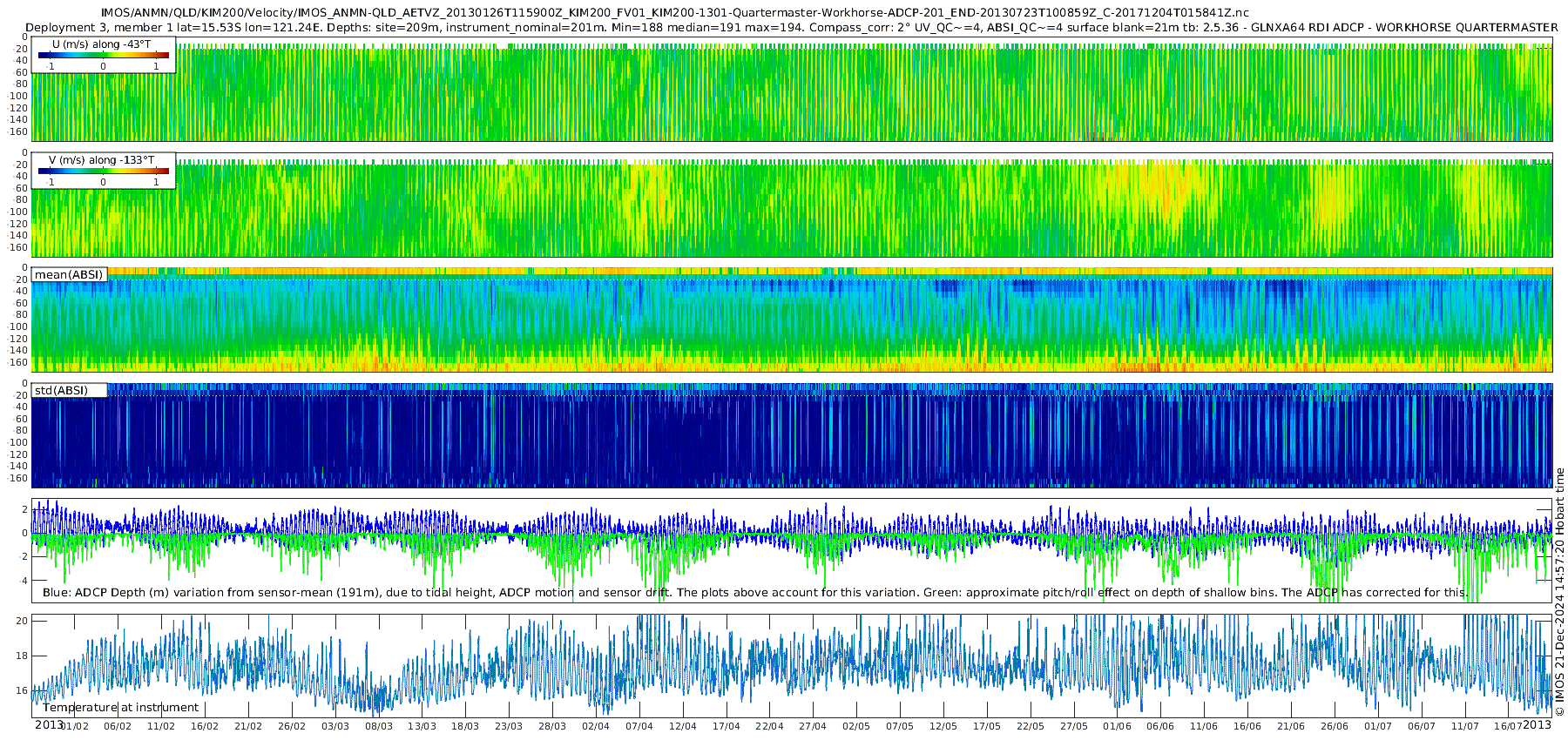The width and height of the screenshot is (1568, 740).
Task: Click the '-4' tick on depth variation axis
Action: tap(23, 581)
